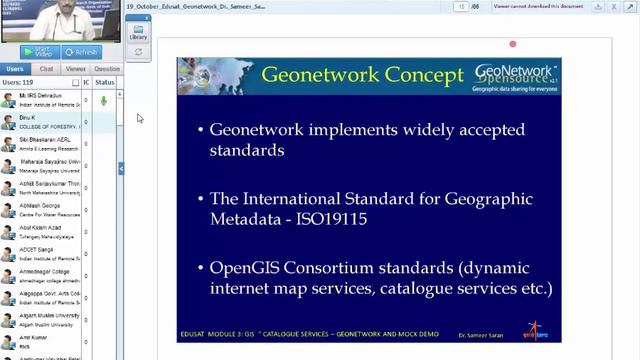
Task: Click the Geonetwork Concept slide title
Action: tap(362, 75)
